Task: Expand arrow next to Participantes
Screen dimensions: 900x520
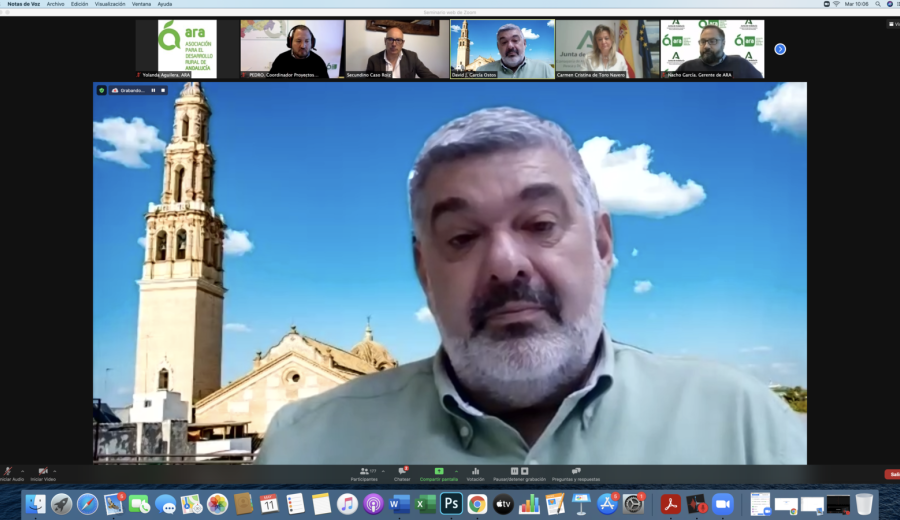Action: [383, 471]
